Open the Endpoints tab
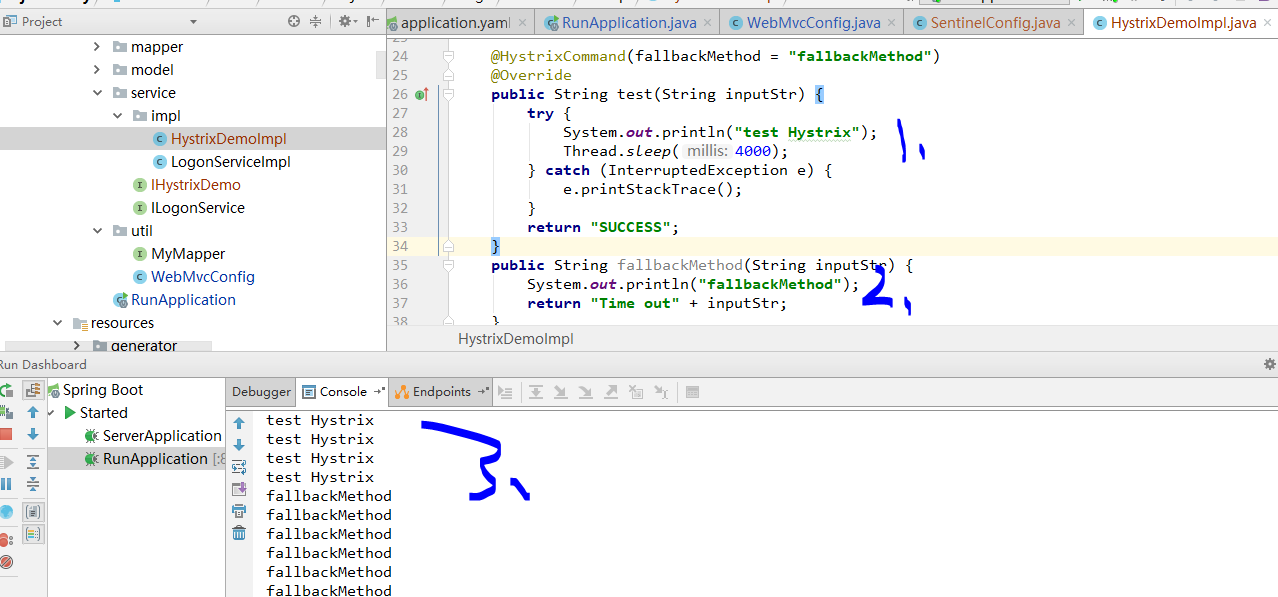Viewport: 1278px width, 597px height. tap(440, 392)
